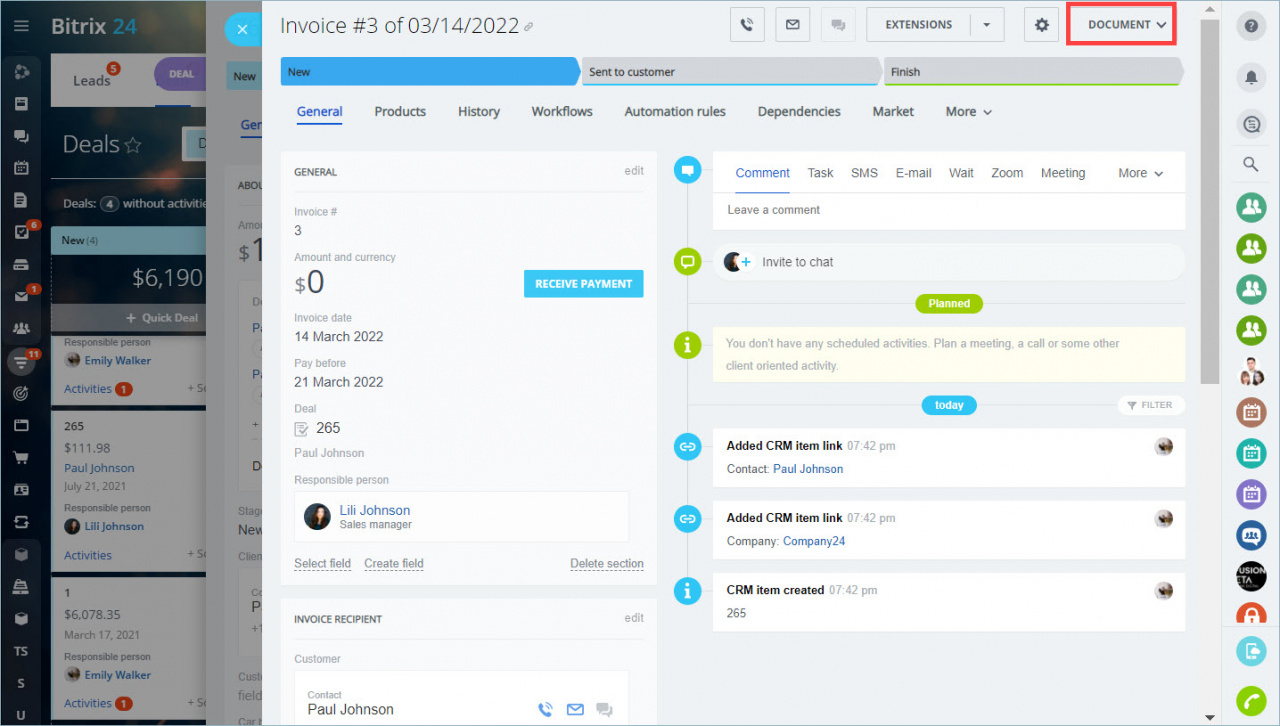
Task: Edit the GENERAL section
Action: pyautogui.click(x=634, y=171)
